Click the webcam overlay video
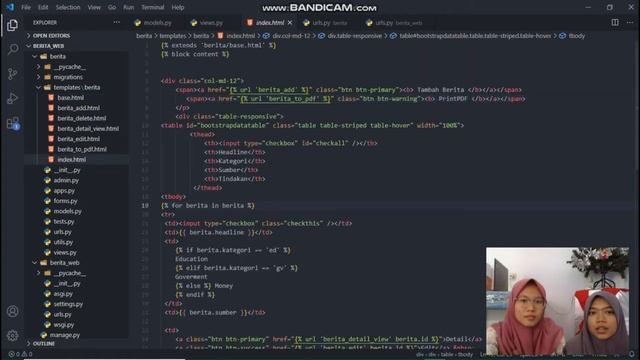This screenshot has width=640, height=360. click(x=558, y=301)
